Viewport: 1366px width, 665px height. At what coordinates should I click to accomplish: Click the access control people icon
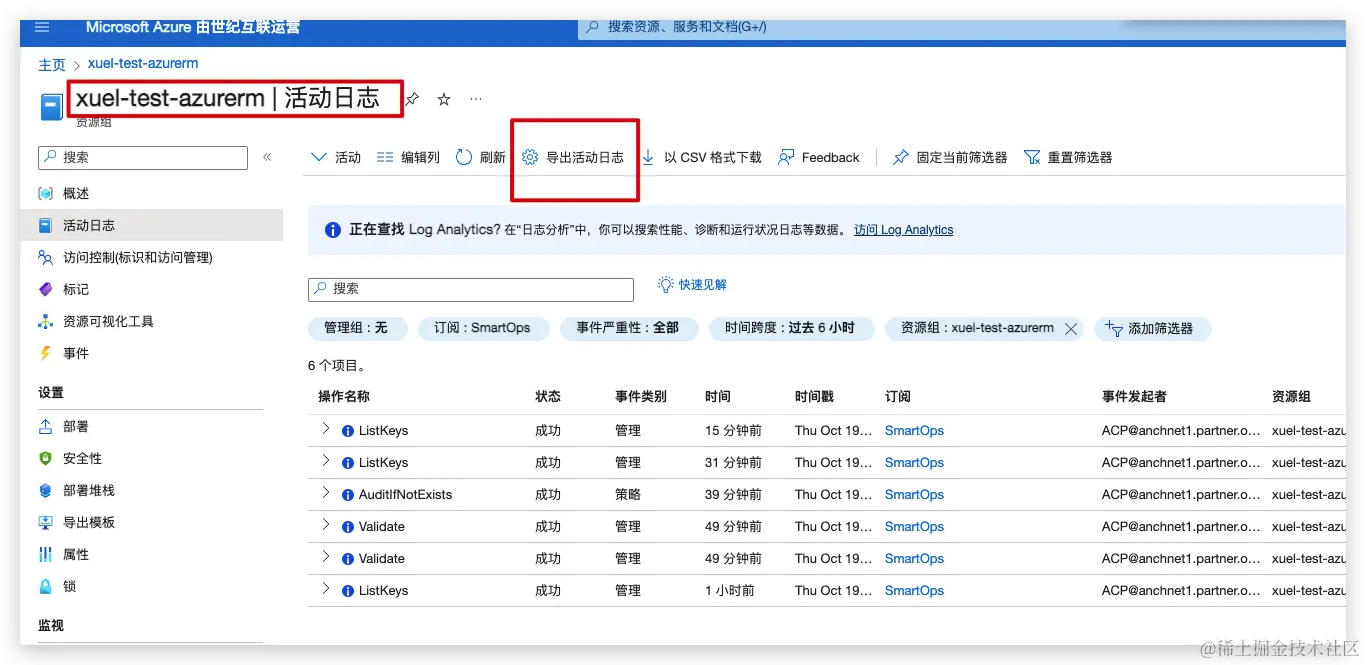45,257
